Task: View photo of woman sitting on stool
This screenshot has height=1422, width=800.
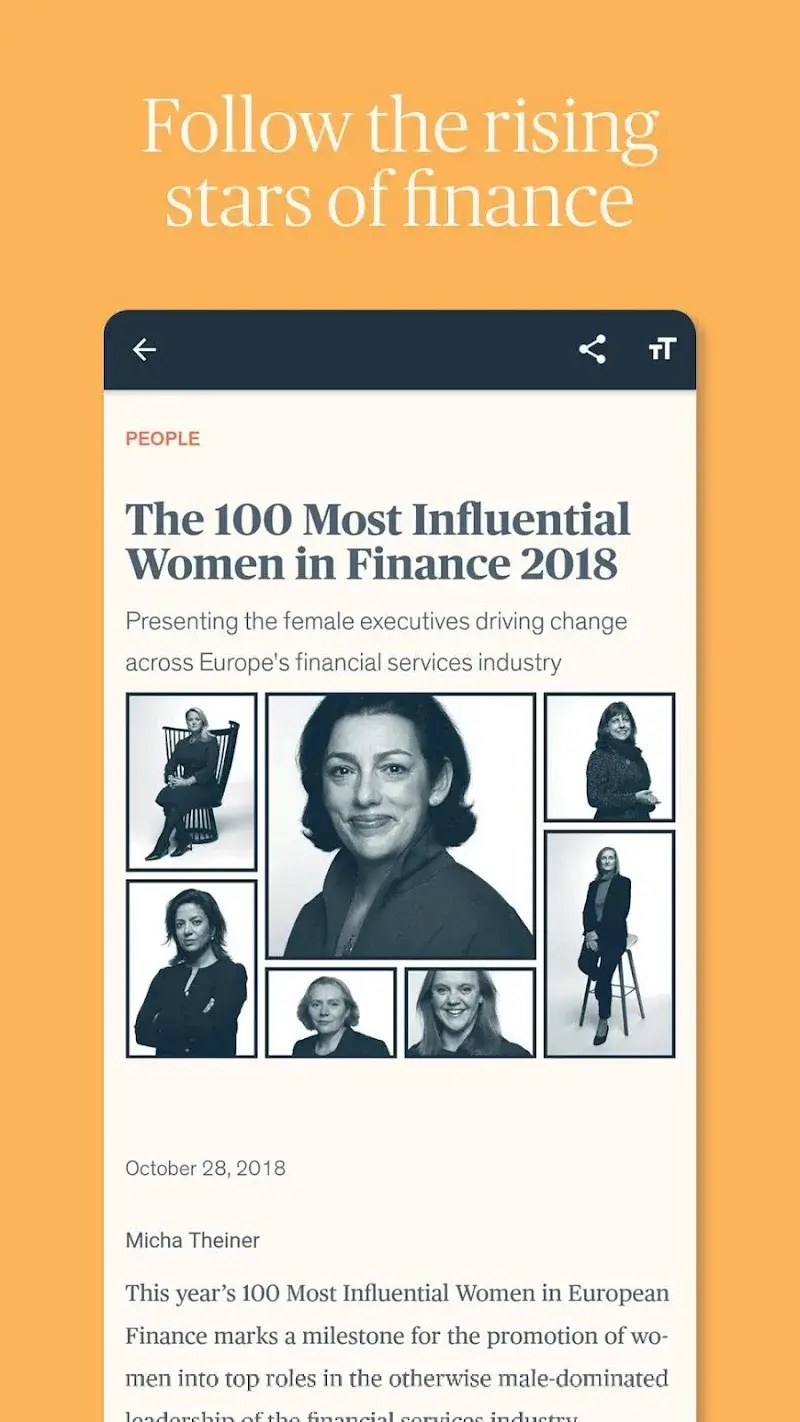Action: pos(609,943)
